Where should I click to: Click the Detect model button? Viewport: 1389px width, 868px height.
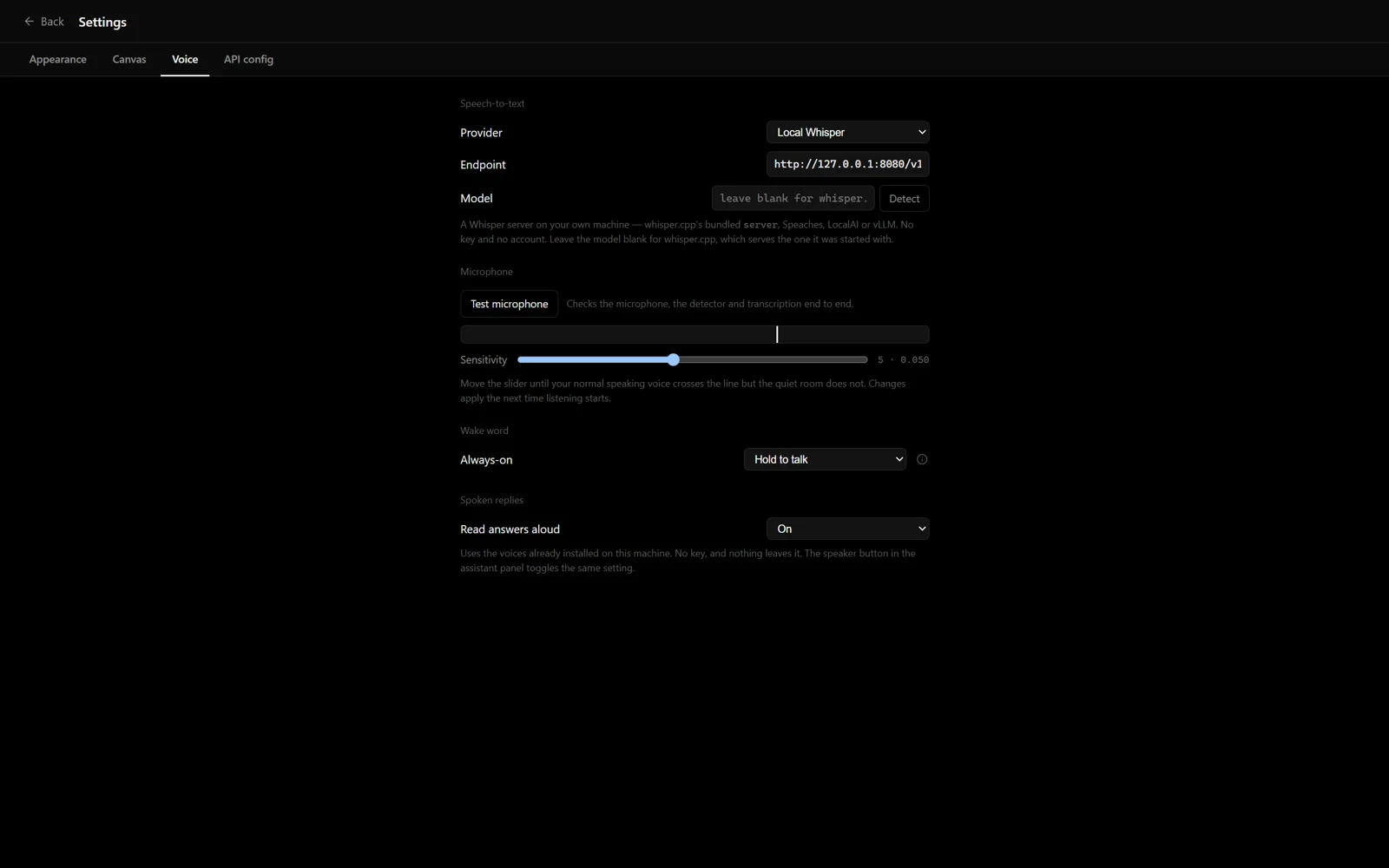coord(904,198)
